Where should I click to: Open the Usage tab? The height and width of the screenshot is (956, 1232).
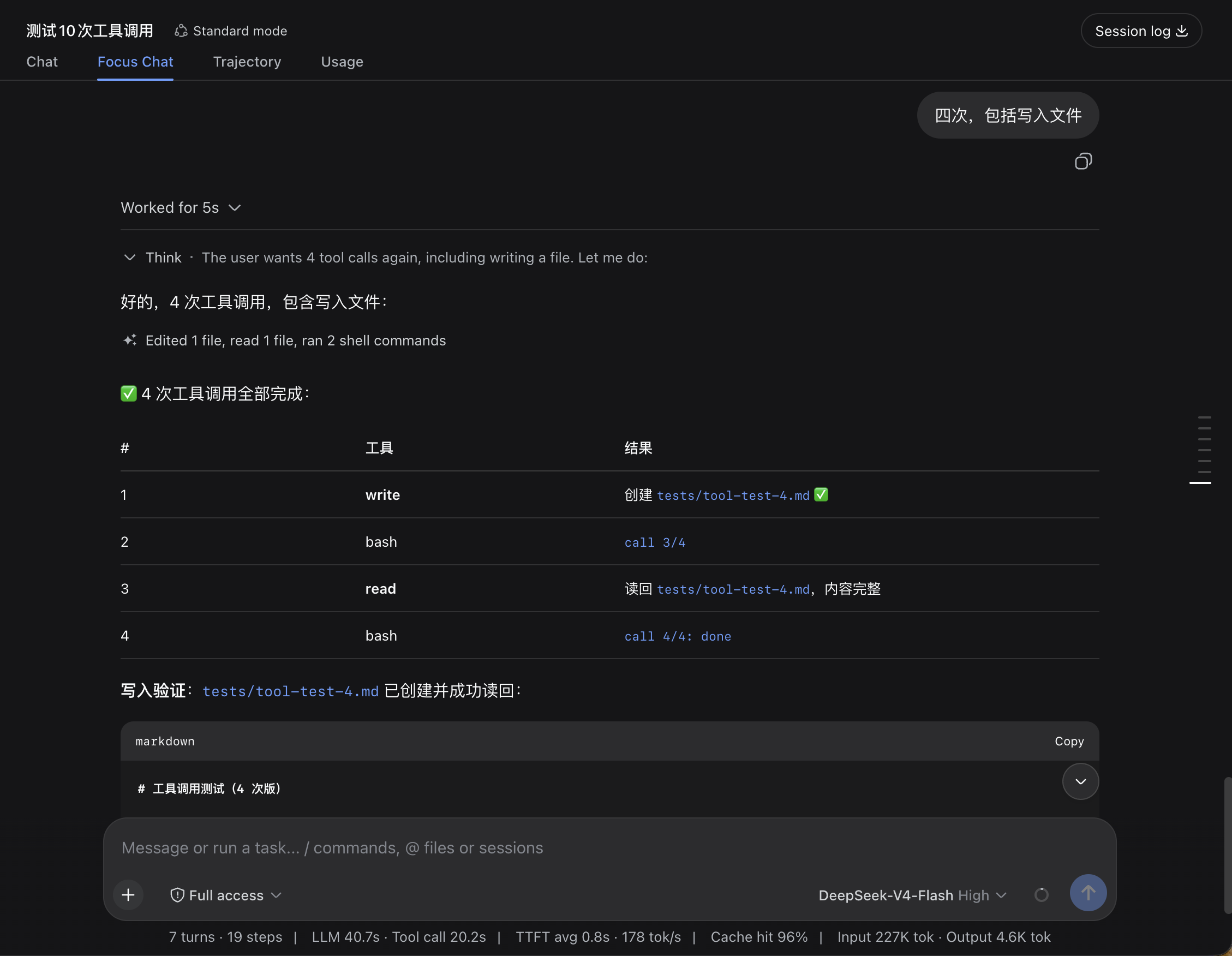(342, 62)
